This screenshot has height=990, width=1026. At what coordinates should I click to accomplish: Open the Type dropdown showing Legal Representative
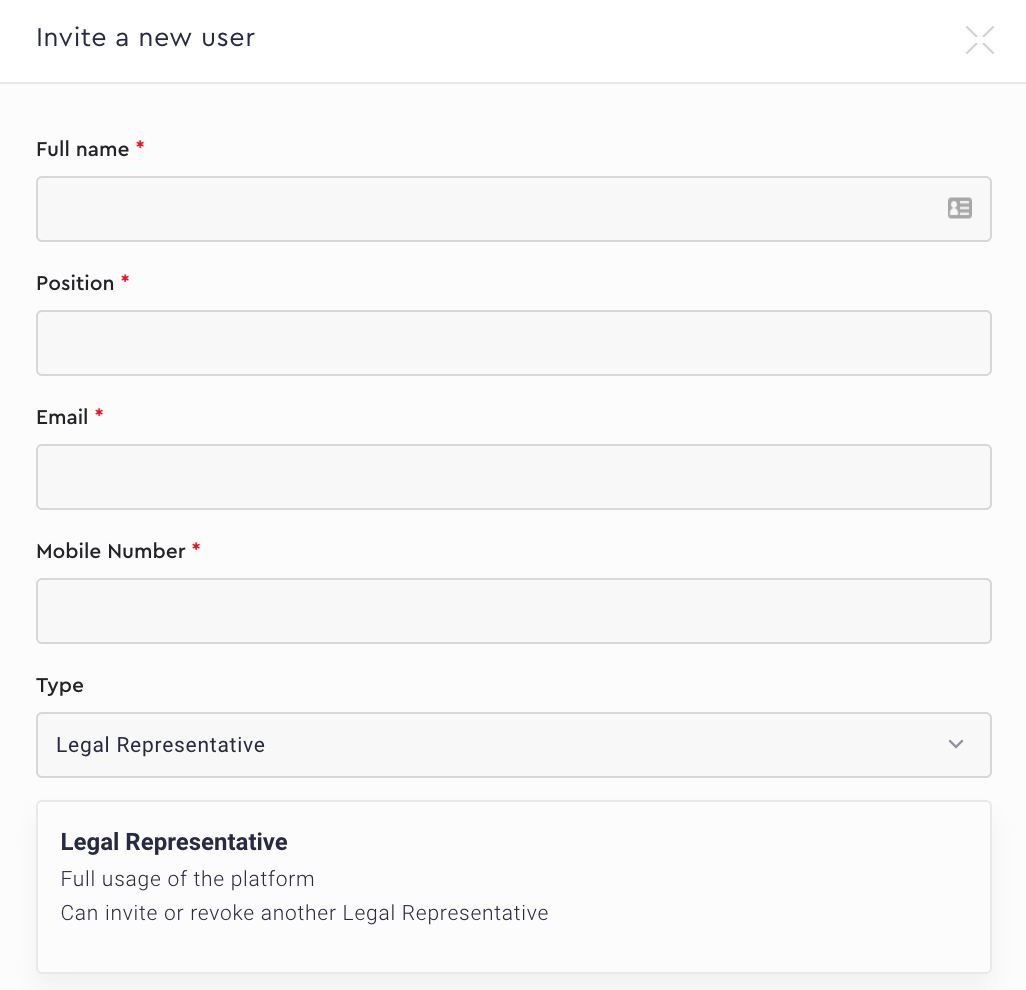[x=500, y=745]
